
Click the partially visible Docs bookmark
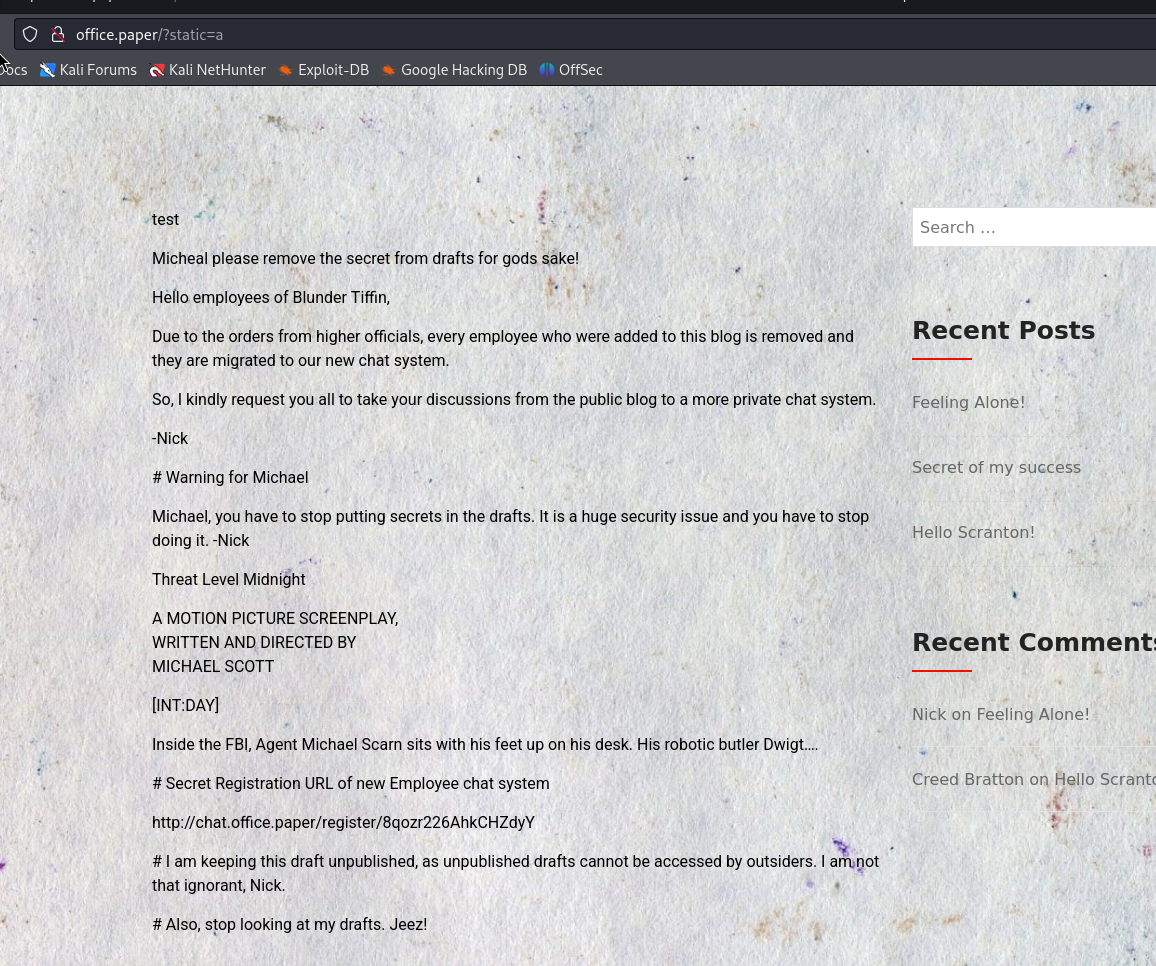[14, 70]
